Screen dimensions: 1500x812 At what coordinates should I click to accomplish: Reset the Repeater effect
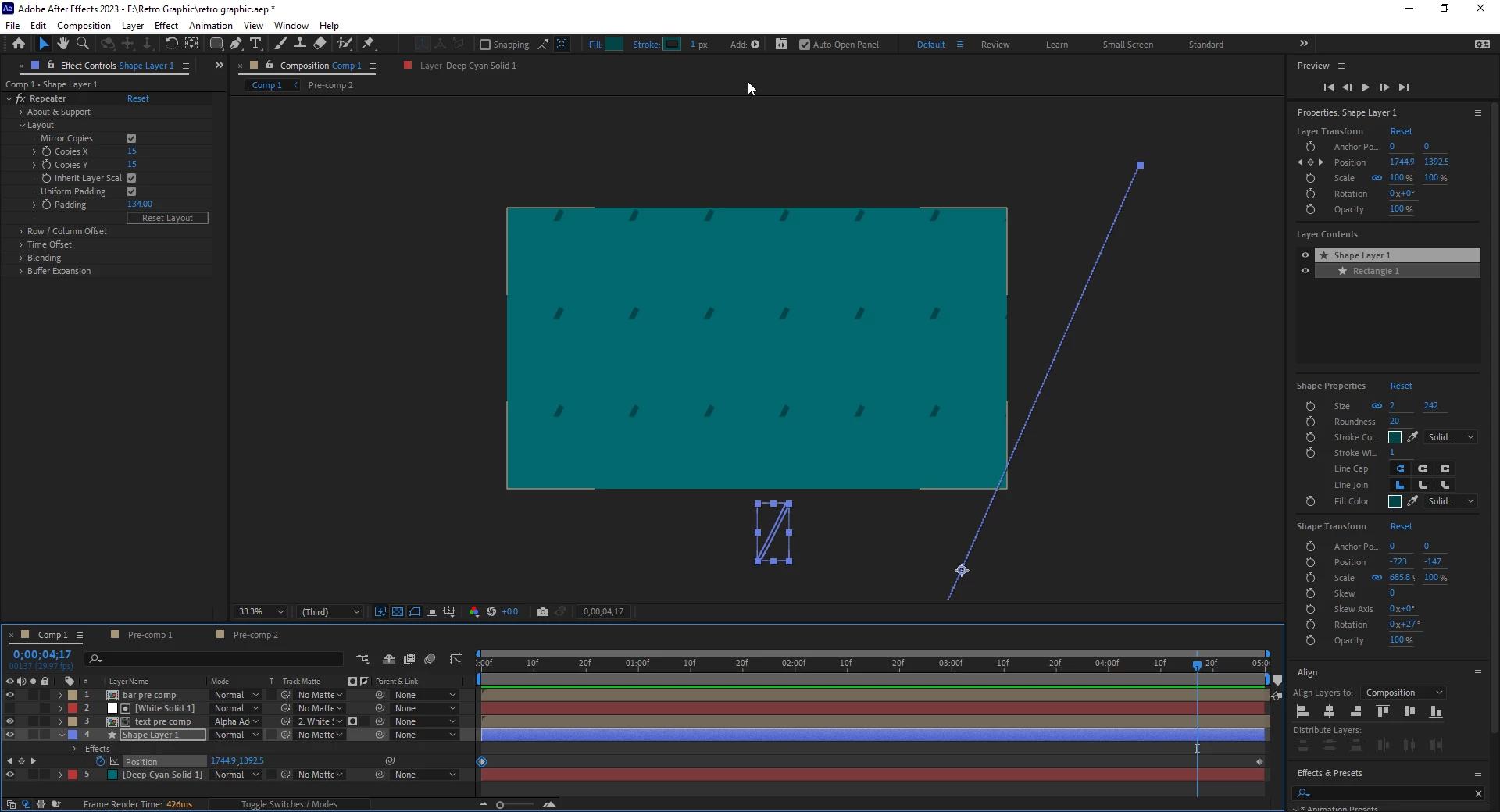pyautogui.click(x=138, y=98)
